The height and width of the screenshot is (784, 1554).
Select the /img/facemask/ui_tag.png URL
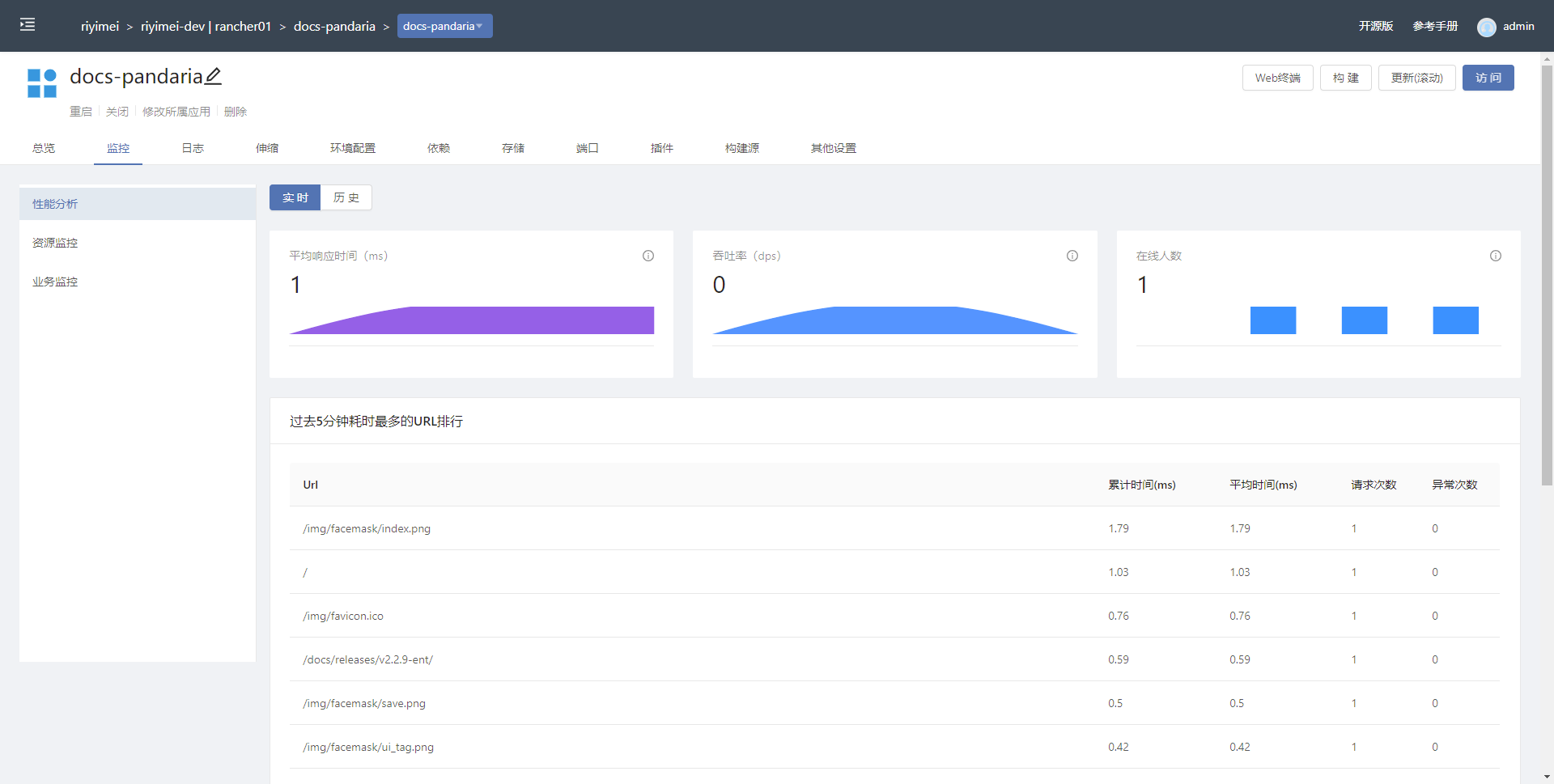[x=368, y=747]
